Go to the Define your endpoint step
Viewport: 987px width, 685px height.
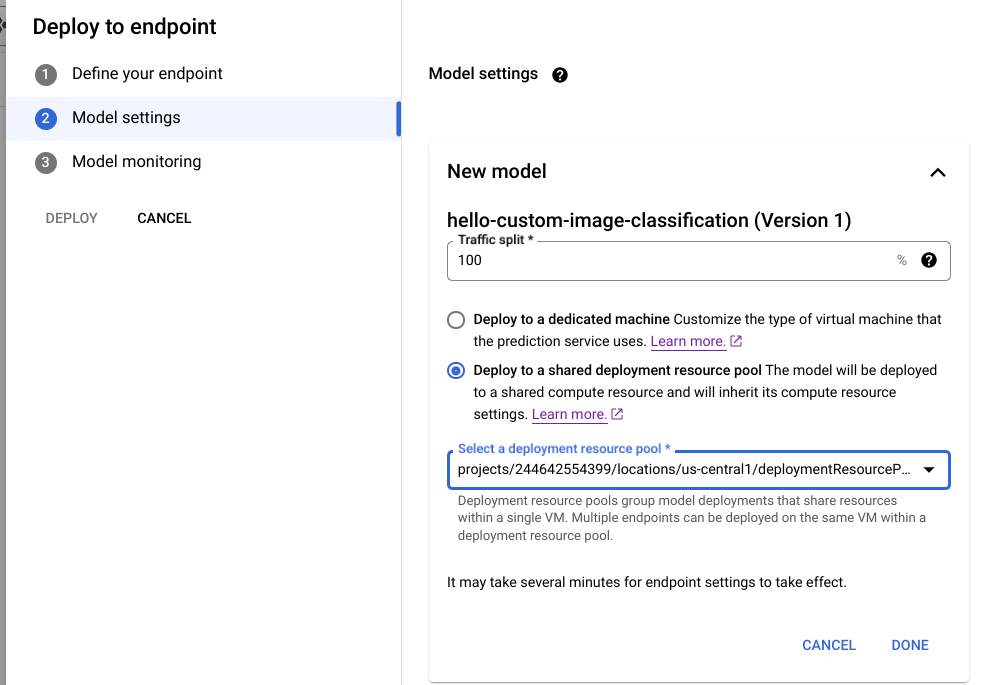[x=146, y=73]
